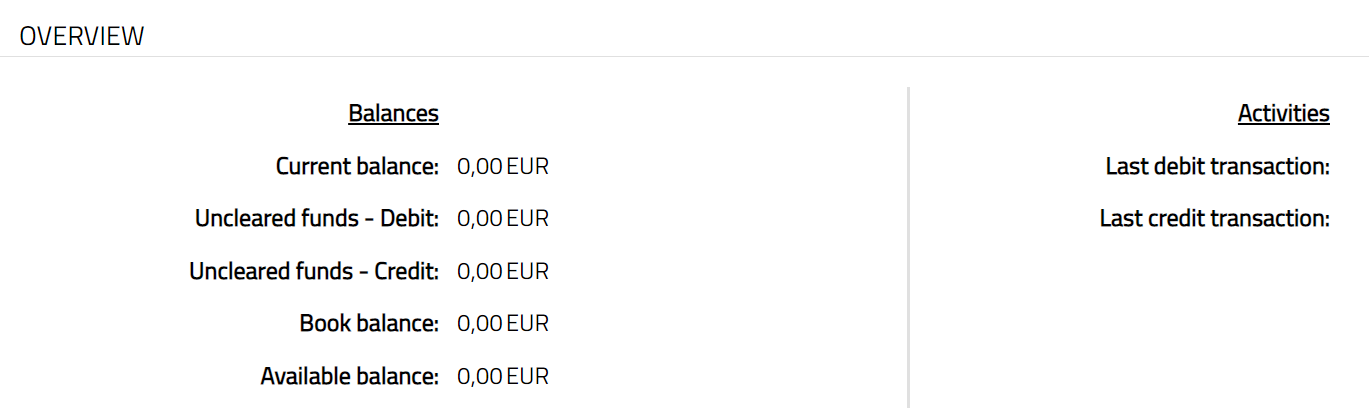Select the Current balance label
This screenshot has width=1369, height=418.
(357, 166)
